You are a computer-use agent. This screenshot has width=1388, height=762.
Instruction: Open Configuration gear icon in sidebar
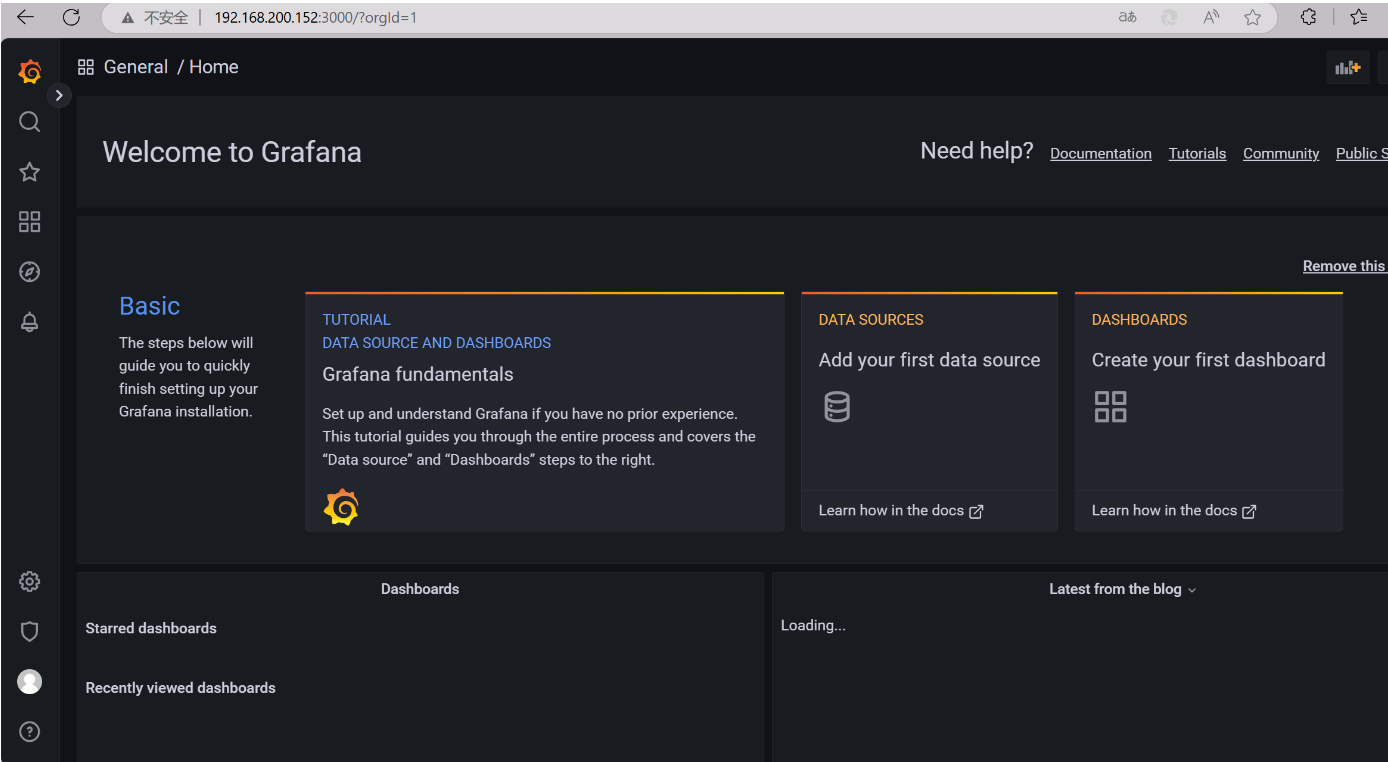pos(30,581)
